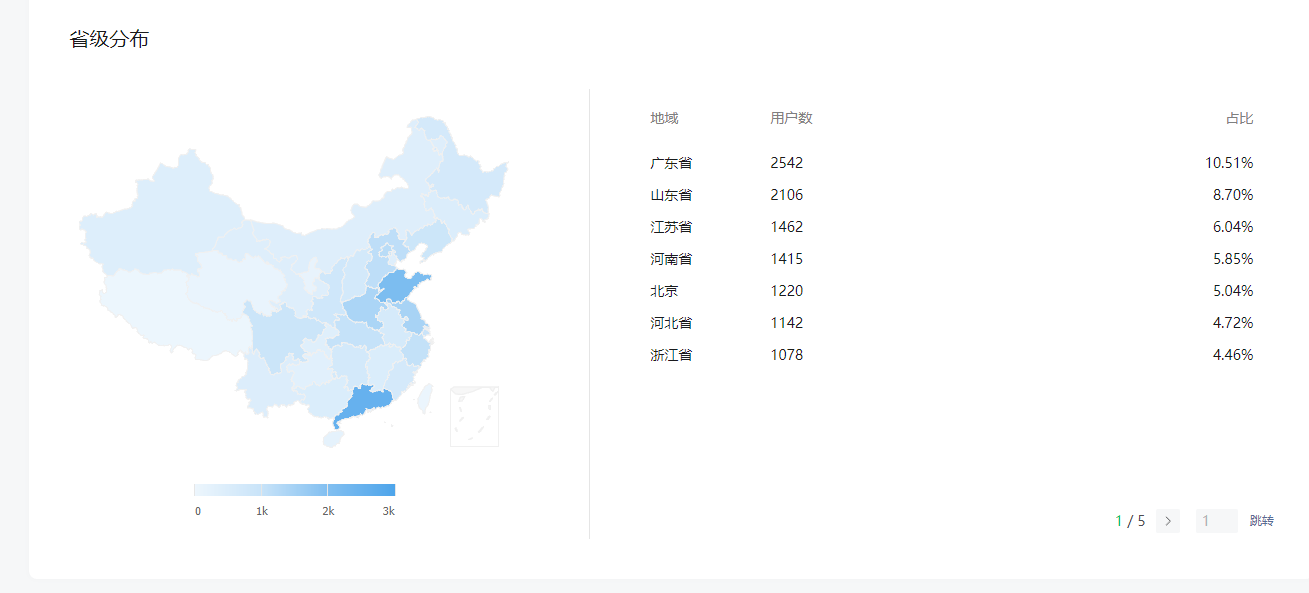Click the user count 1220
Screen dimensions: 1309x593
tap(787, 291)
